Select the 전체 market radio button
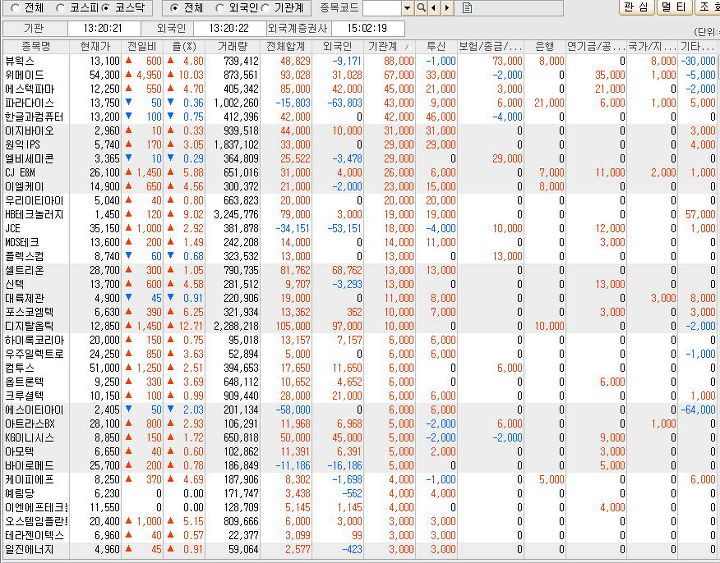Viewport: 720px width, 563px height. [x=15, y=8]
